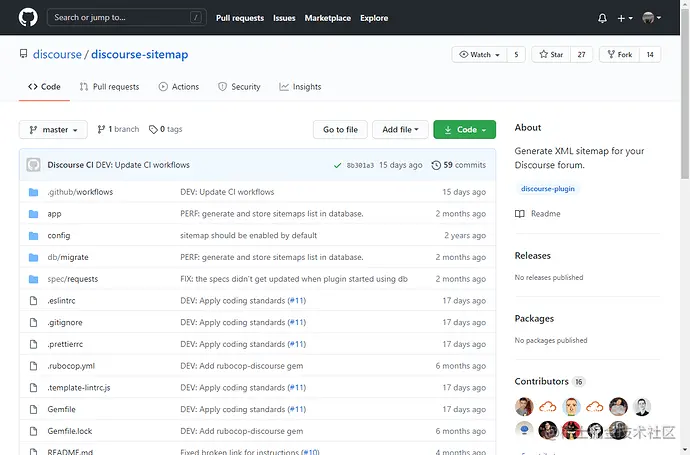690x455 pixels.
Task: Open the discourse organization link
Action: click(57, 54)
